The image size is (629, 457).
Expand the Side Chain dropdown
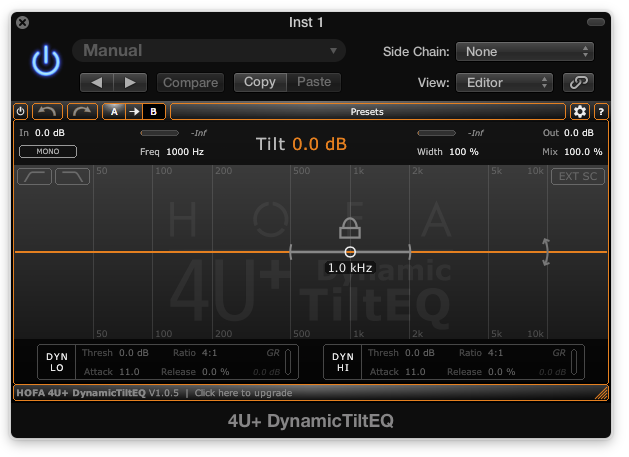coord(525,52)
